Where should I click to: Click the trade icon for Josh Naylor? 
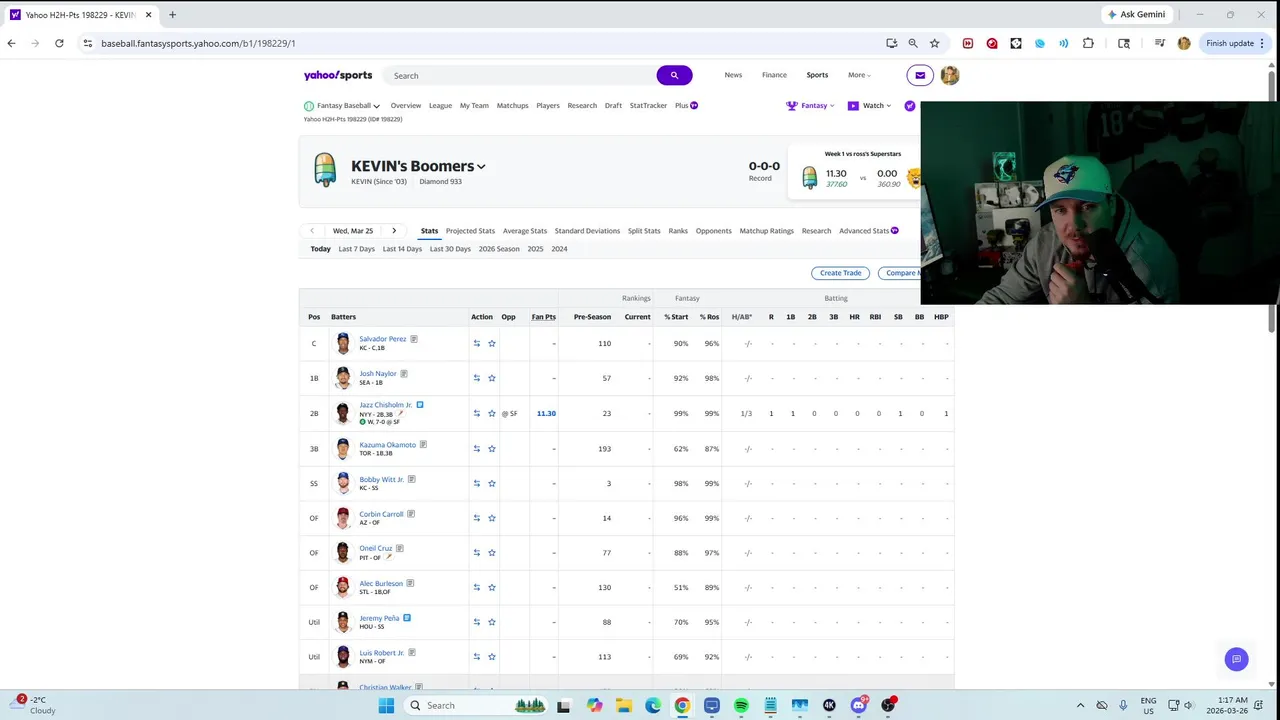477,378
